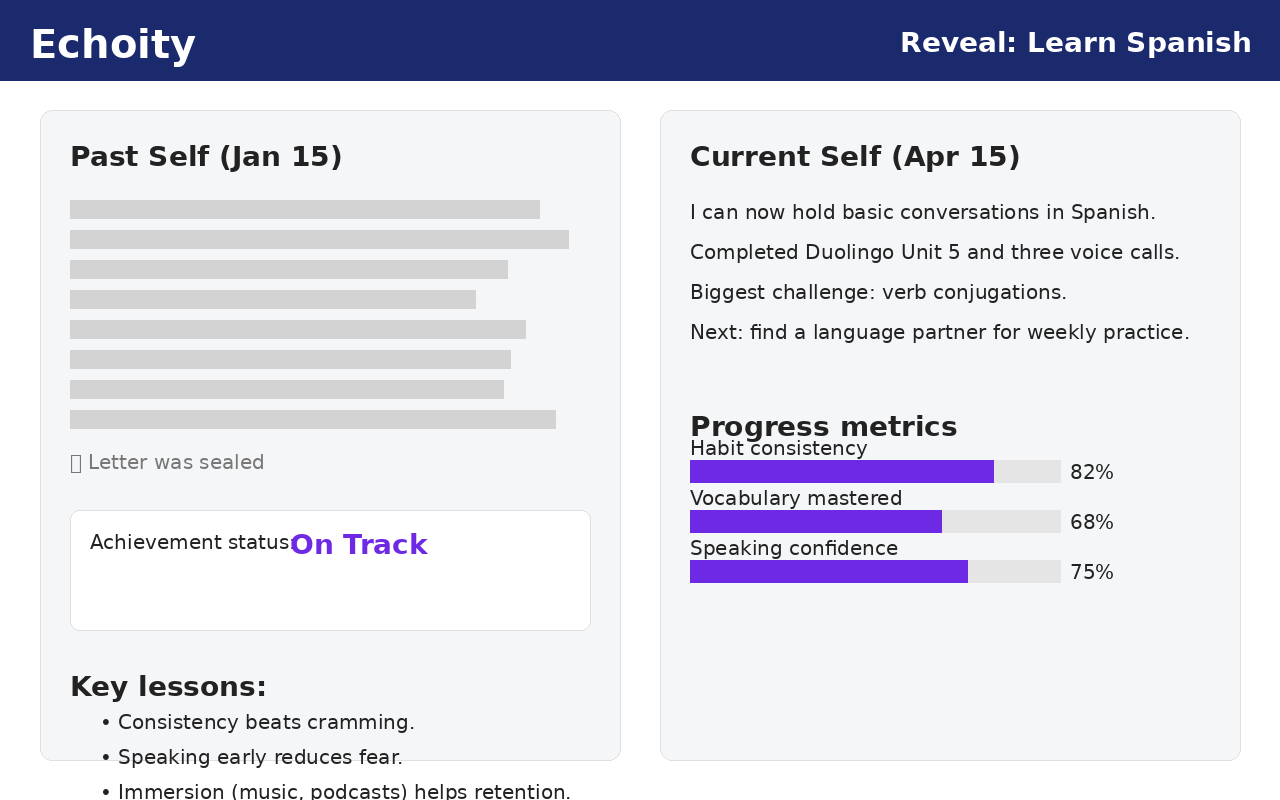Screen dimensions: 1280x800
Task: Select the Biggest challenge: verb conjugations line
Action: coord(878,293)
